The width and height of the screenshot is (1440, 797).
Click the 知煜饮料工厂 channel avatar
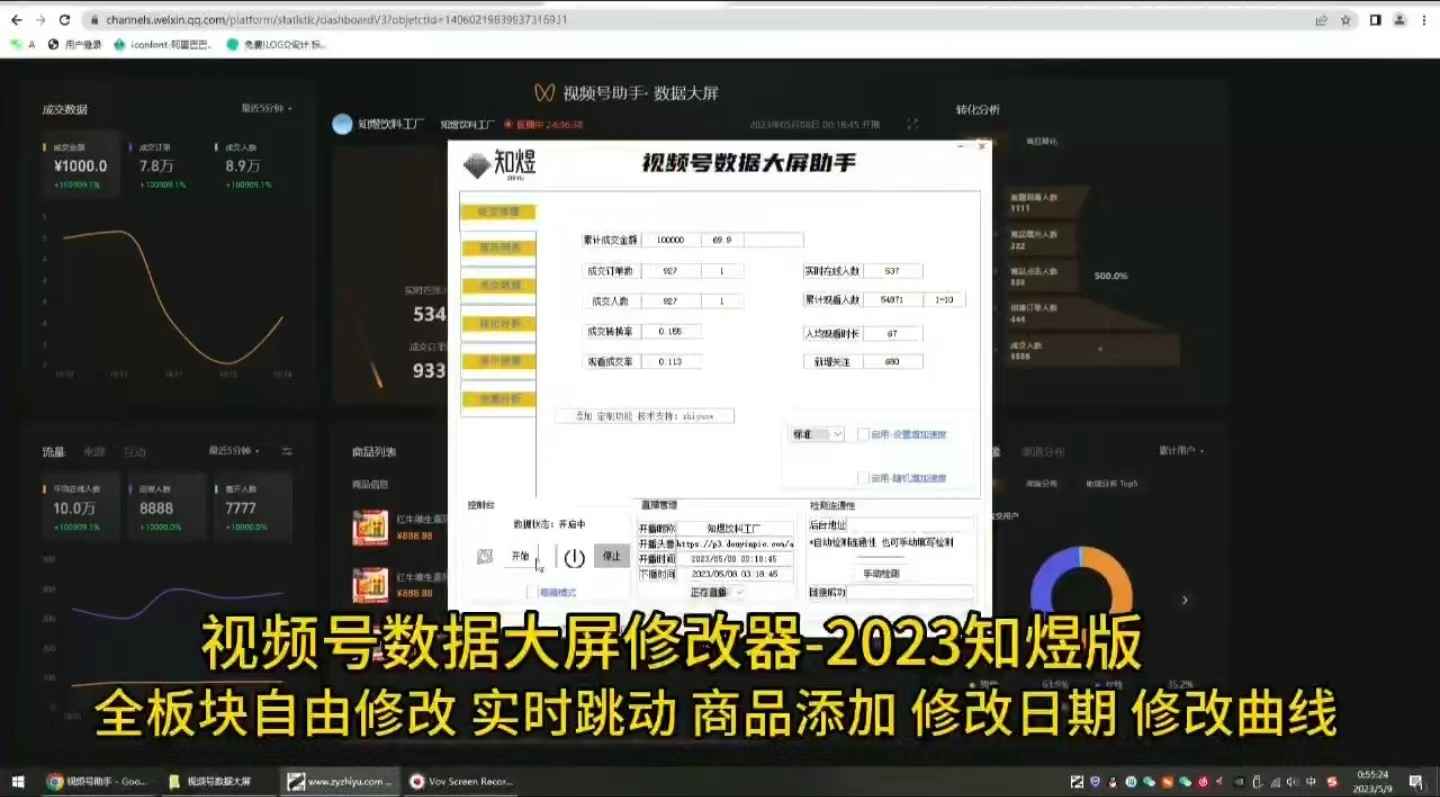pos(341,123)
